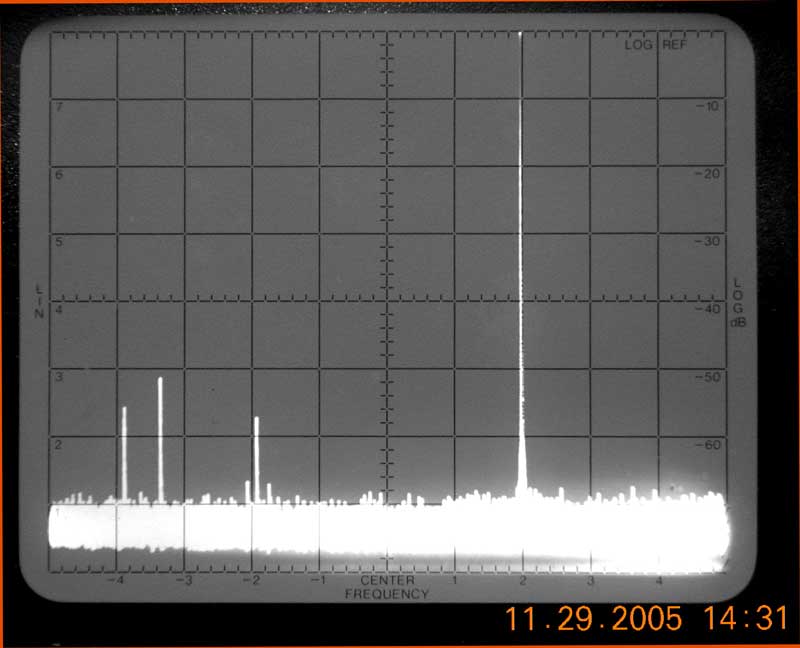Click the vertical LOG dB axis caption

click(x=738, y=303)
